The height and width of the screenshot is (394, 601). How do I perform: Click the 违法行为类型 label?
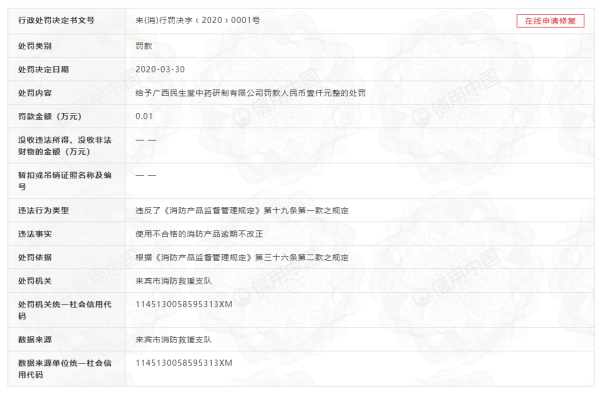point(43,210)
